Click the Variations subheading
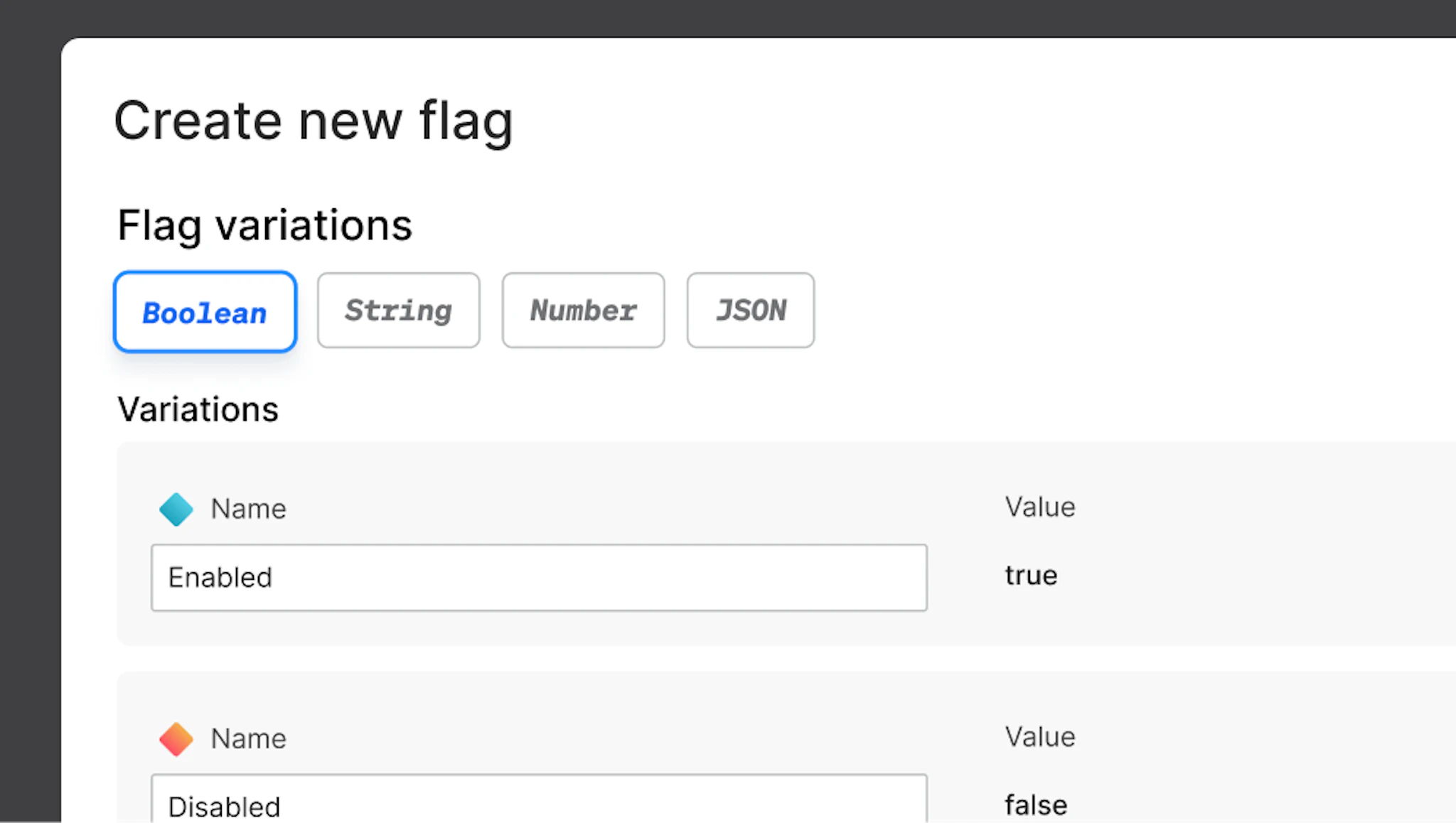The image size is (1456, 823). click(x=198, y=409)
